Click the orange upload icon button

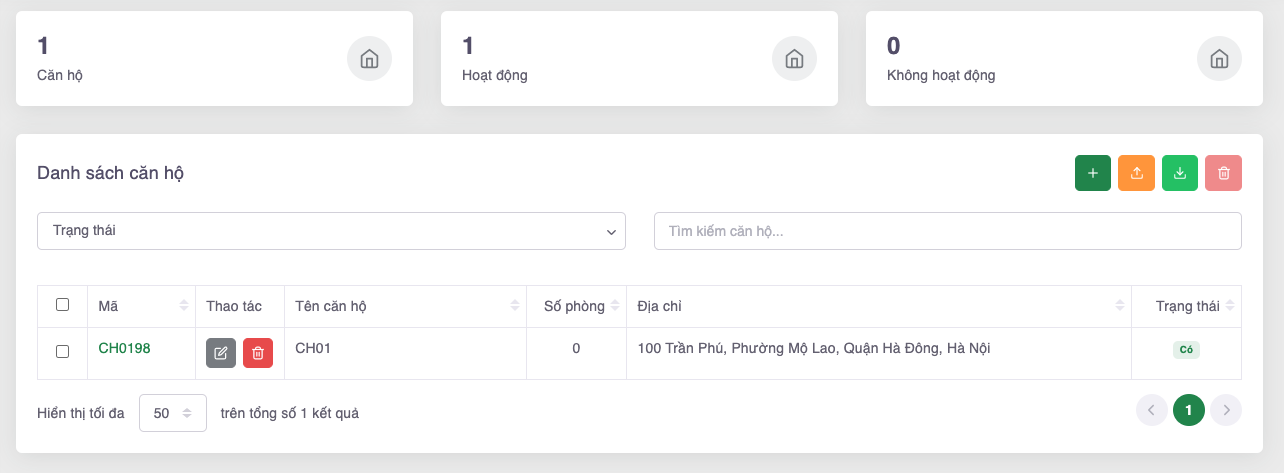(x=1136, y=173)
